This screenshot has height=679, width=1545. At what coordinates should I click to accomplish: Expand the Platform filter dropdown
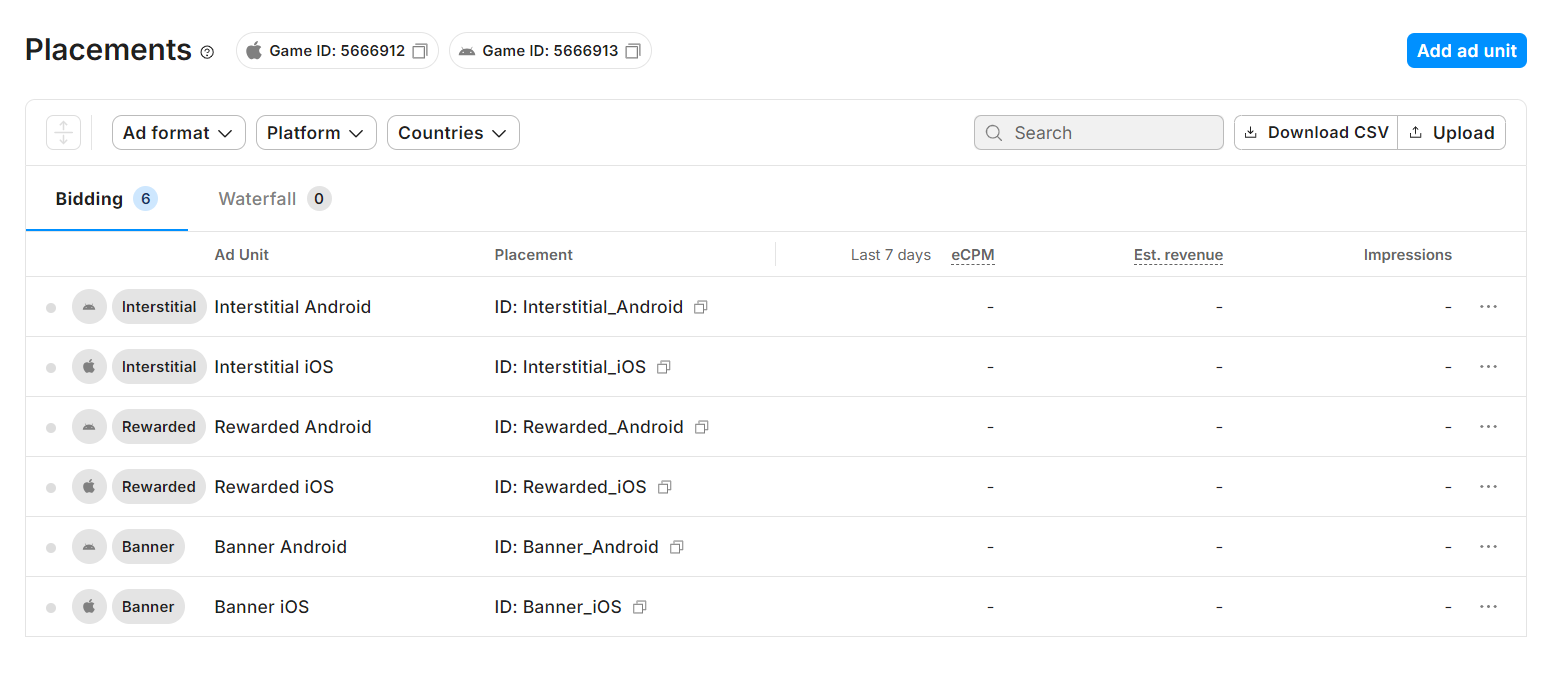[x=315, y=133]
